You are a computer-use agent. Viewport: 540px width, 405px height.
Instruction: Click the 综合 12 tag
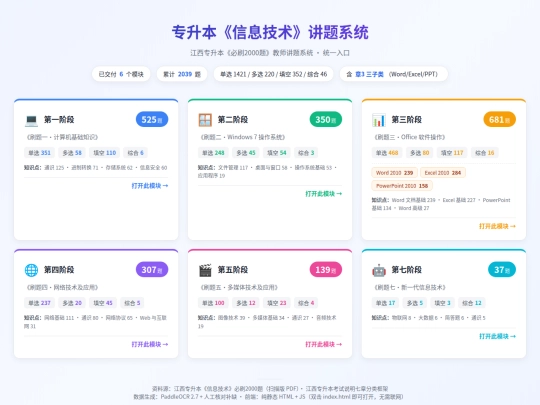(472, 303)
